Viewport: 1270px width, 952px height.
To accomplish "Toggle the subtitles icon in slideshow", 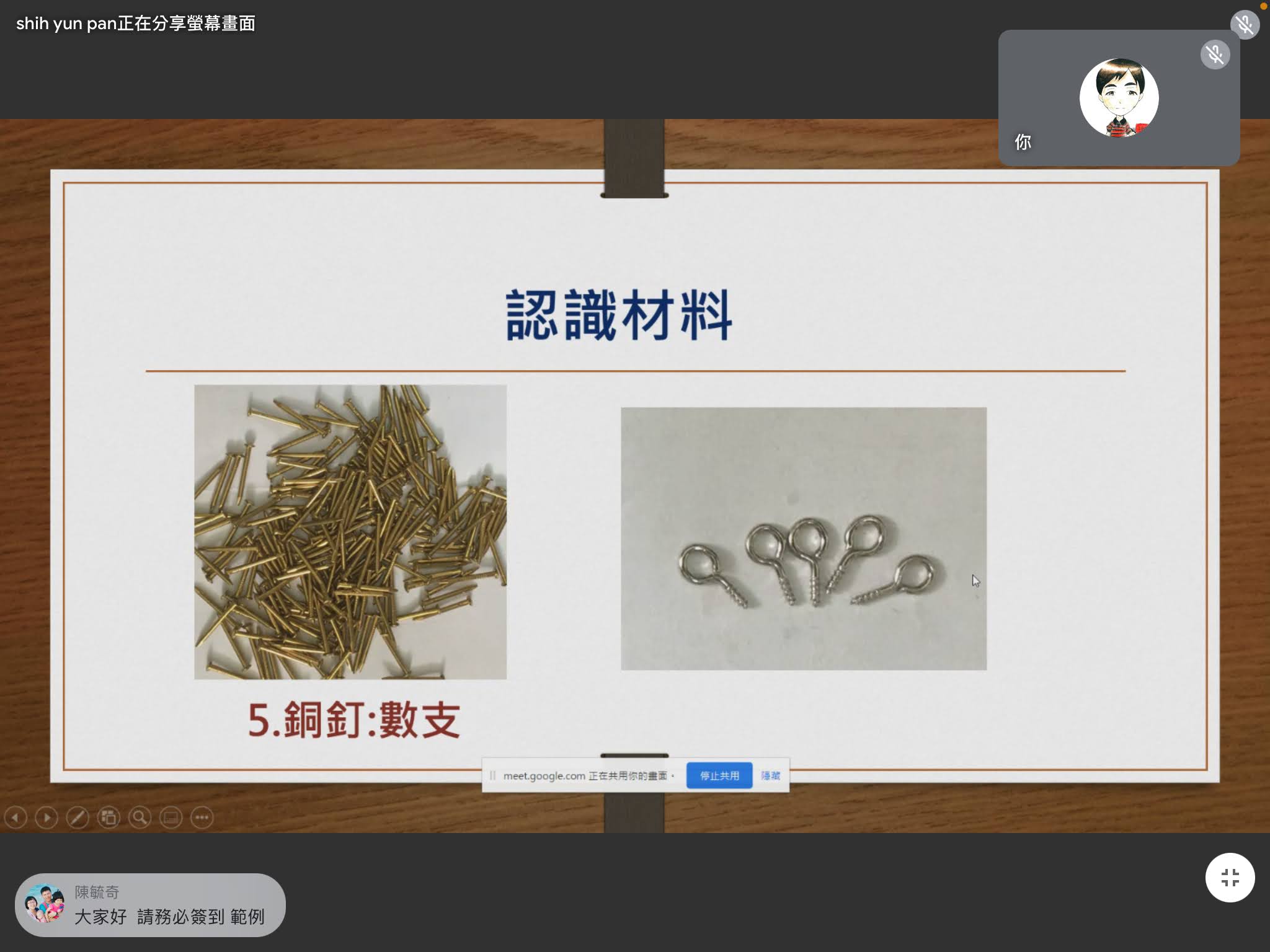I will (x=171, y=818).
